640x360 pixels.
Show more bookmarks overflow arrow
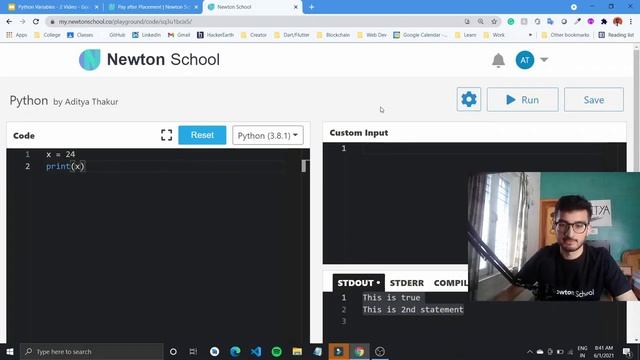[530, 35]
